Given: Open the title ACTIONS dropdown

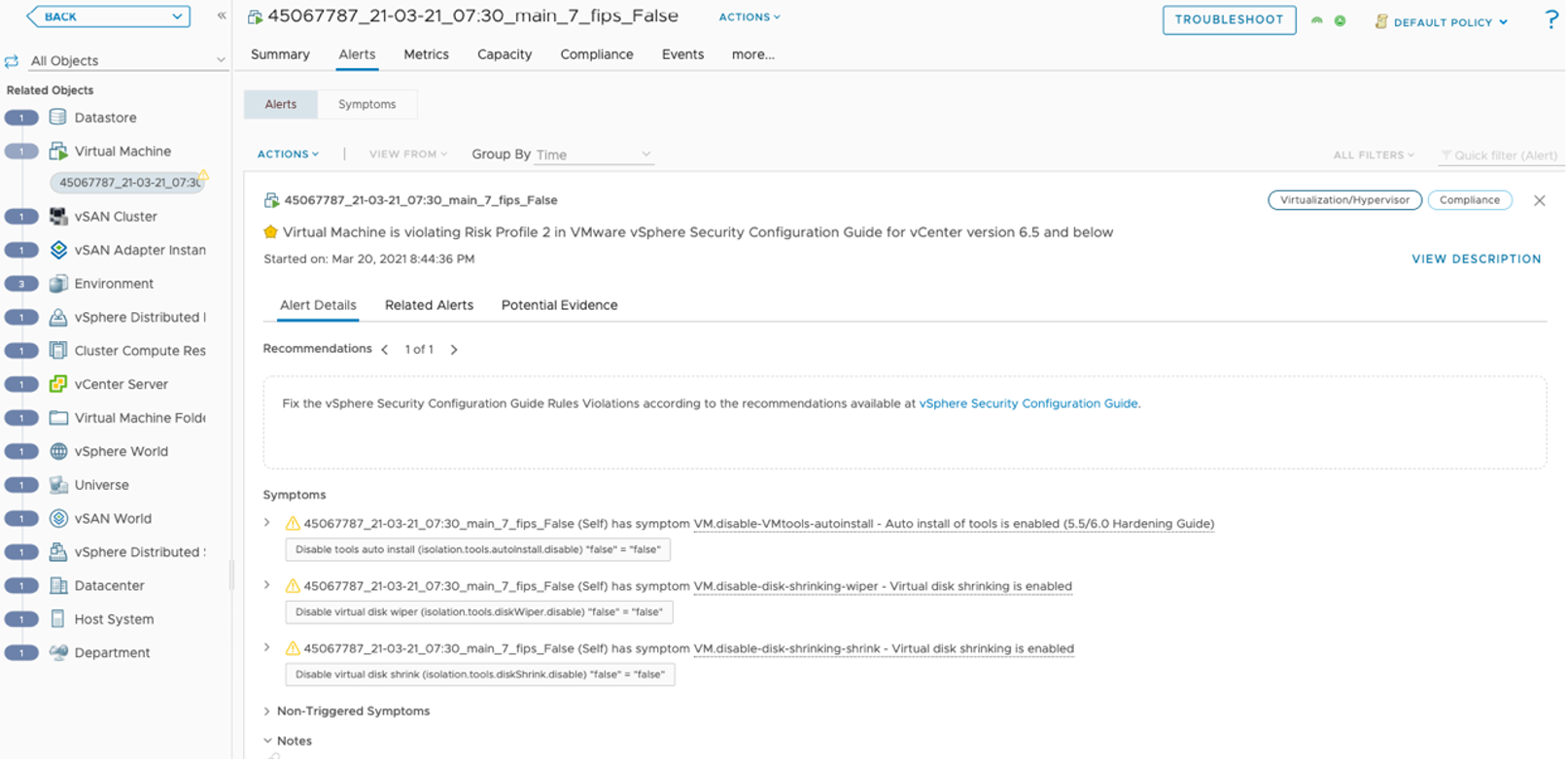Looking at the screenshot, I should (749, 17).
